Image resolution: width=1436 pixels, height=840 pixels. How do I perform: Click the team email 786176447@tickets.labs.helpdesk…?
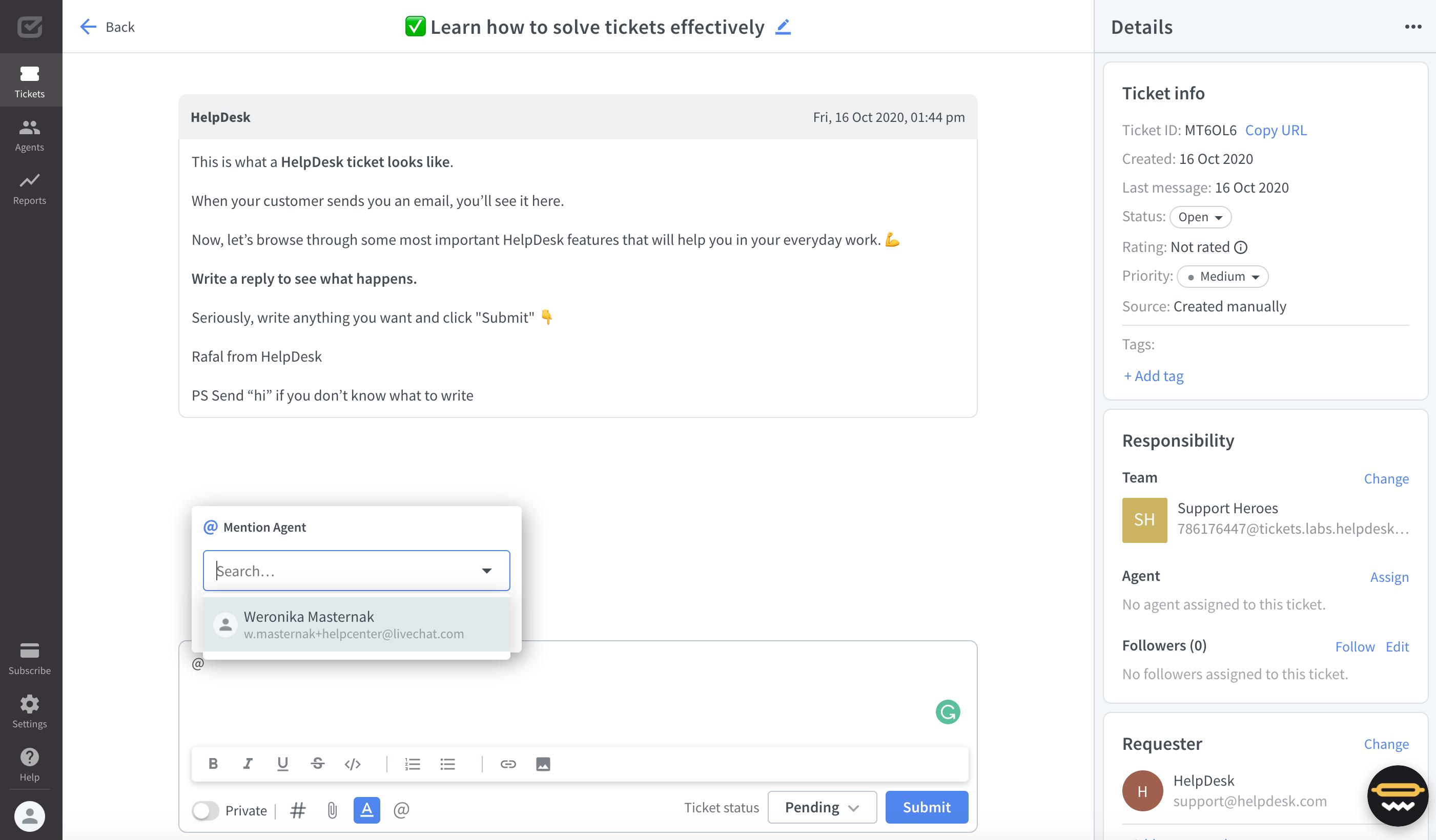(x=1293, y=529)
